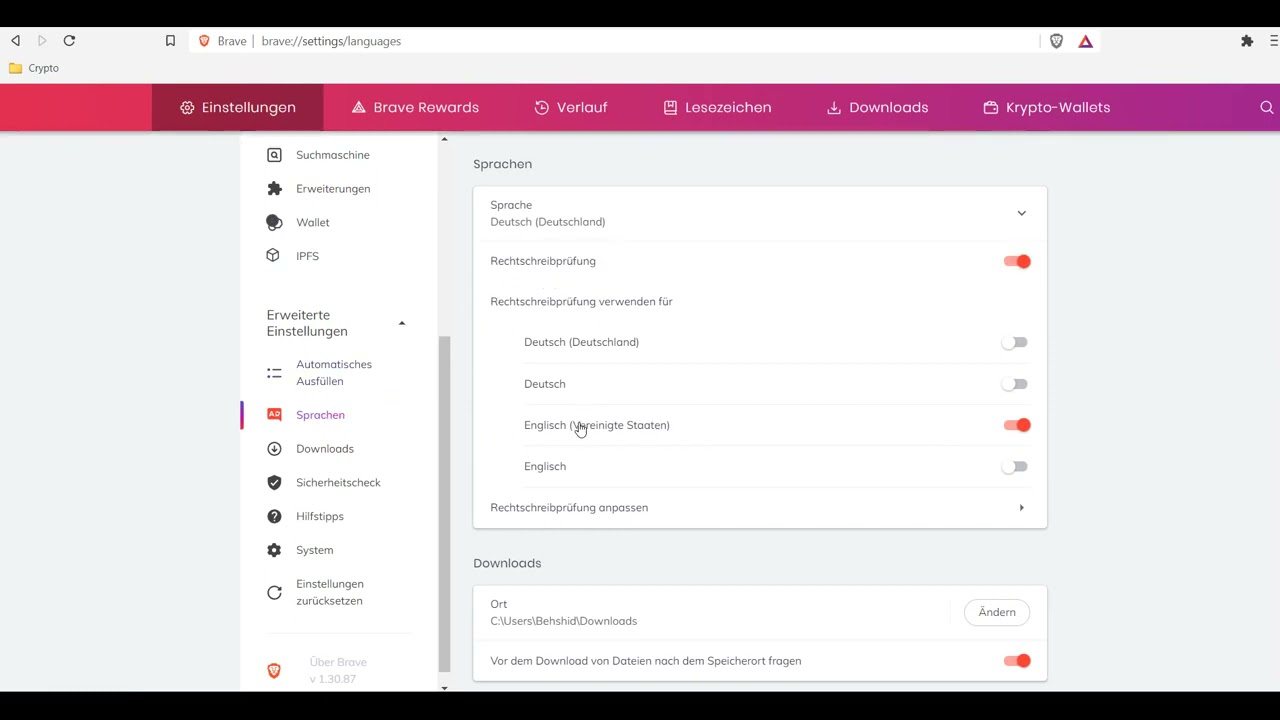Enable the Englisch spell check toggle

[x=1015, y=467]
